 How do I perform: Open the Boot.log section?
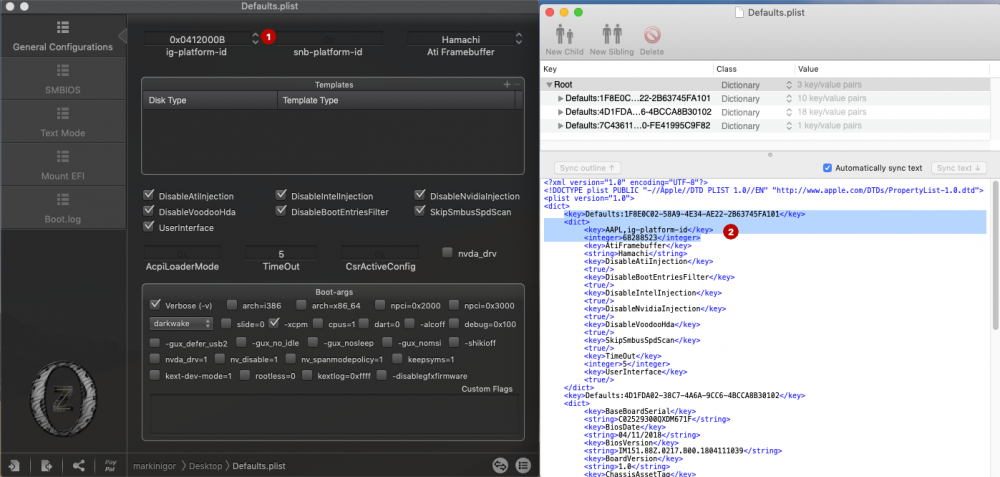tap(62, 209)
